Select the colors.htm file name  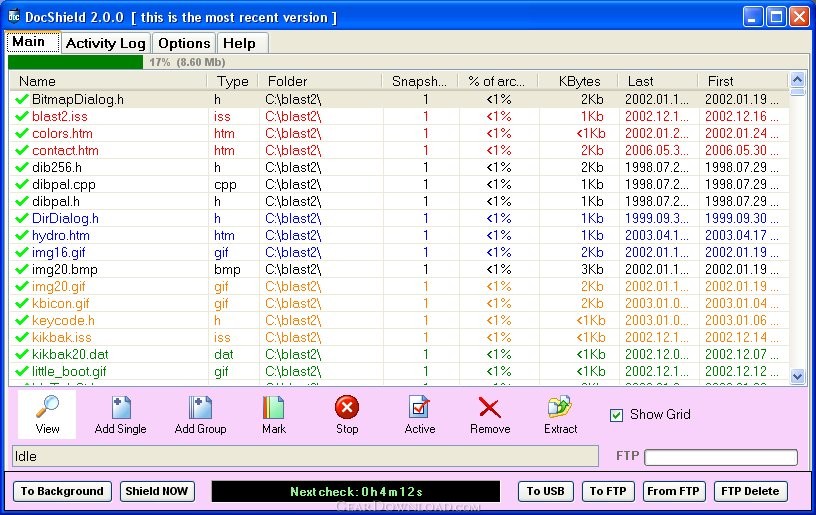pyautogui.click(x=62, y=134)
